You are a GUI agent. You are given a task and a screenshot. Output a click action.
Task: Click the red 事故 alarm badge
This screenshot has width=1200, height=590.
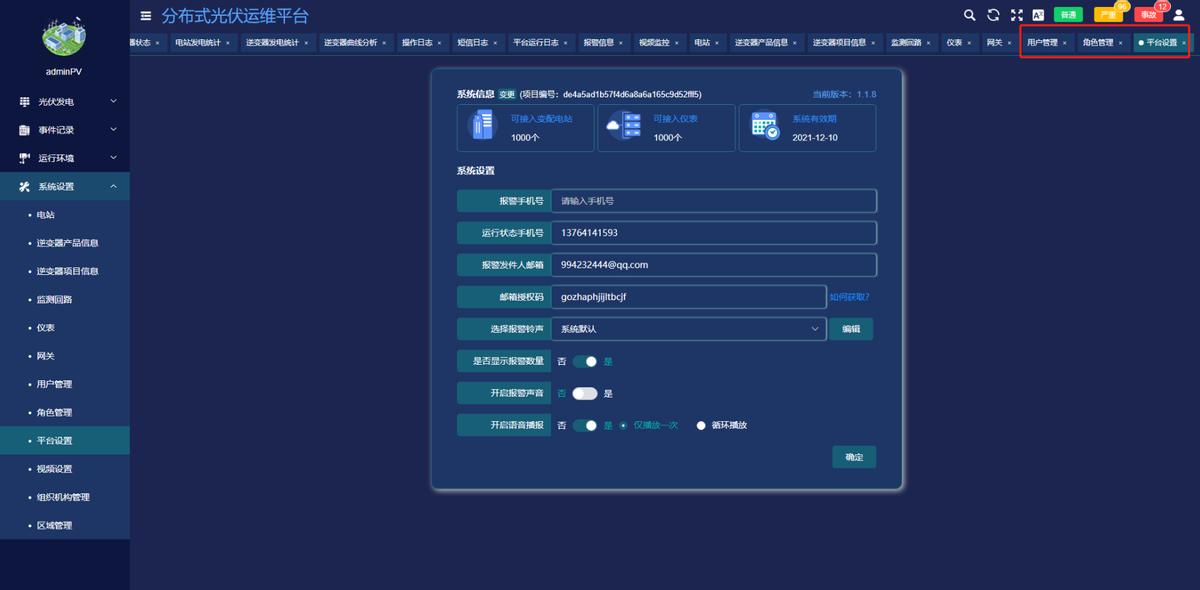[x=1148, y=15]
